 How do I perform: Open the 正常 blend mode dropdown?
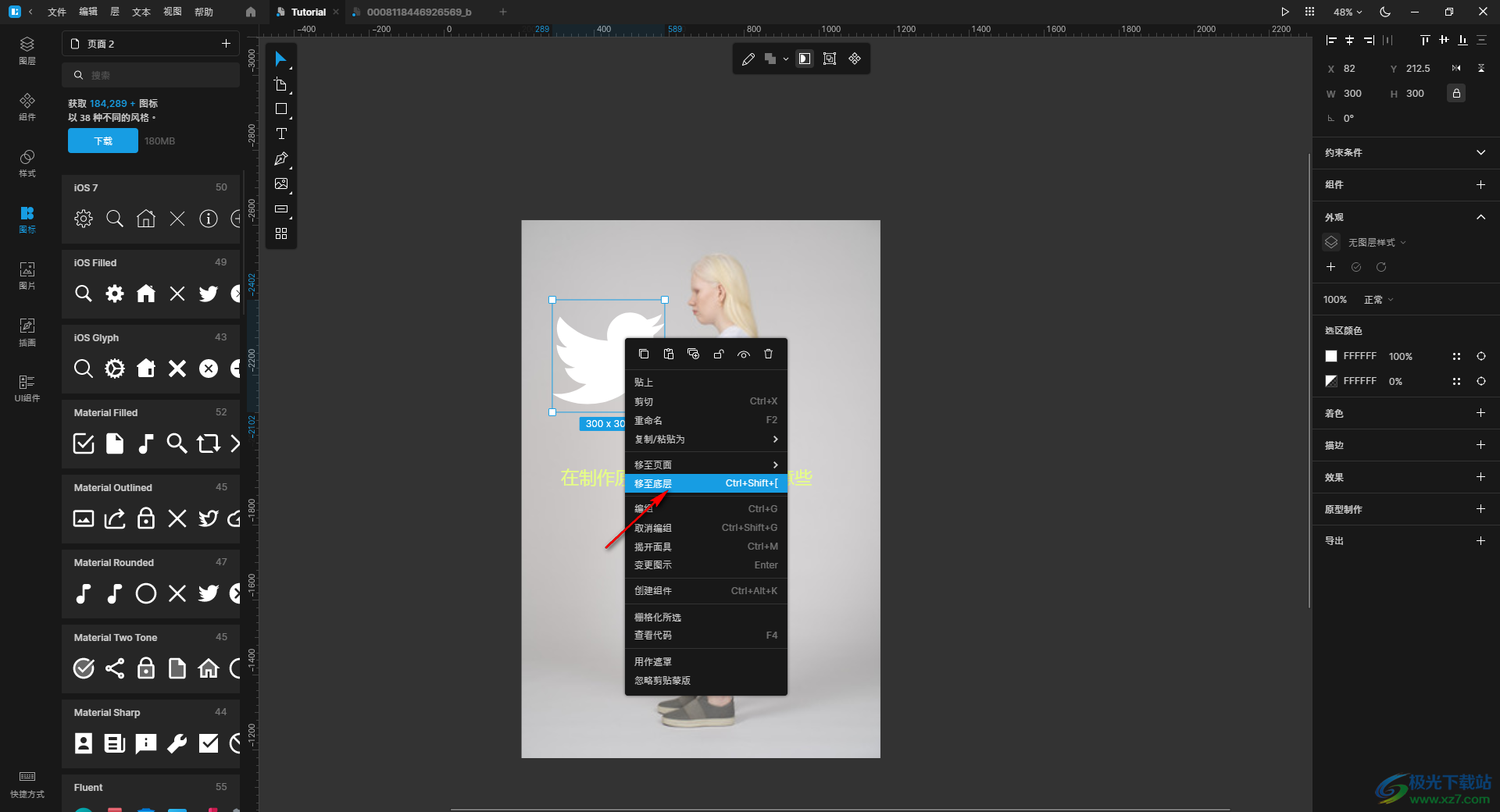pos(1379,300)
